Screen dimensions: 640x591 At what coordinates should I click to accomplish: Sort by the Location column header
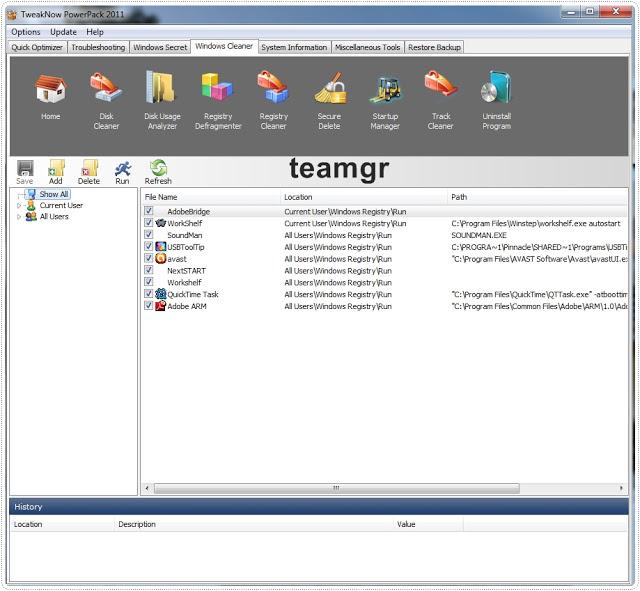tap(364, 197)
